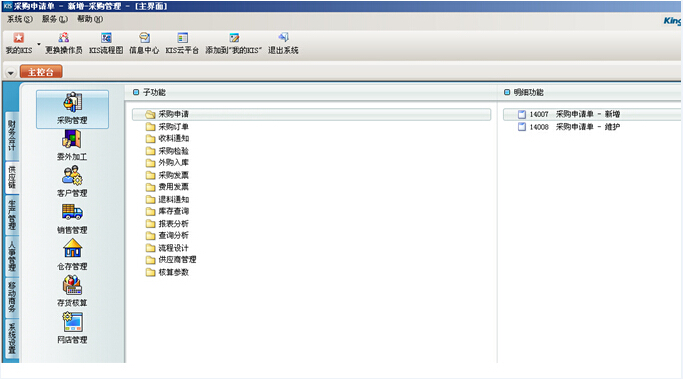
Task: Select 核算参数 folder
Action: 168,272
